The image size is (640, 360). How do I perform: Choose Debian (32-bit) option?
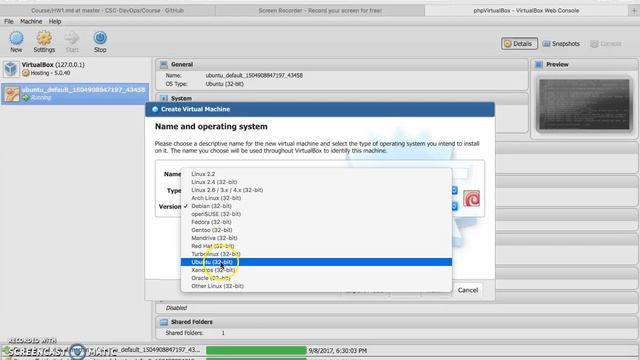[x=316, y=206]
